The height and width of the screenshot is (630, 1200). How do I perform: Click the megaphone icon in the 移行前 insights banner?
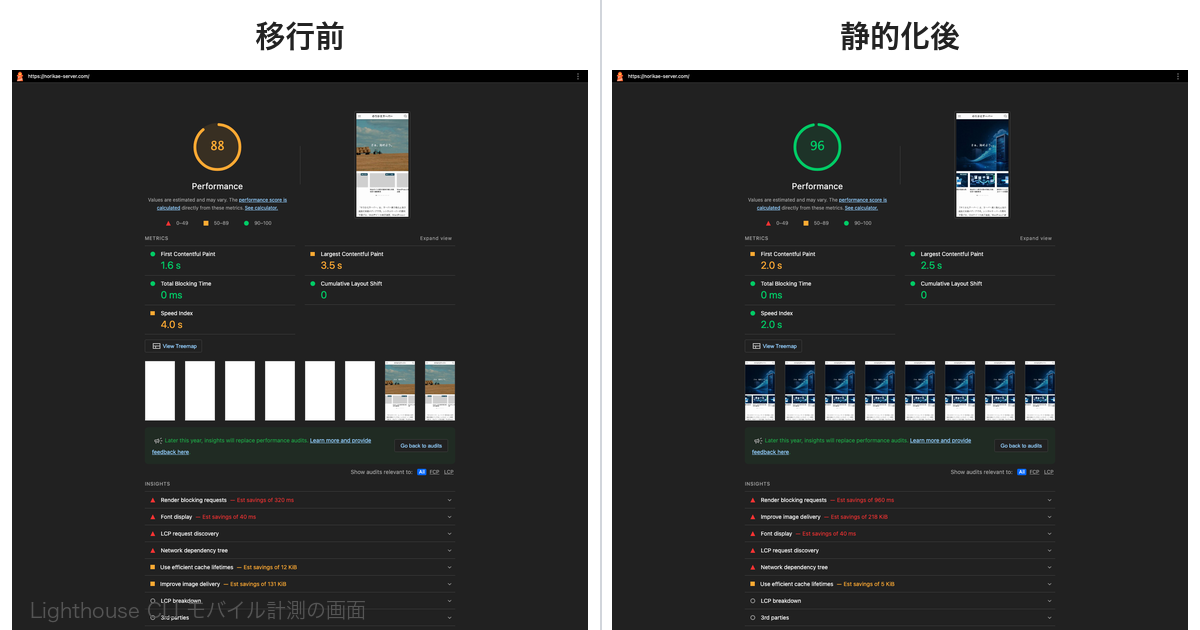(158, 441)
